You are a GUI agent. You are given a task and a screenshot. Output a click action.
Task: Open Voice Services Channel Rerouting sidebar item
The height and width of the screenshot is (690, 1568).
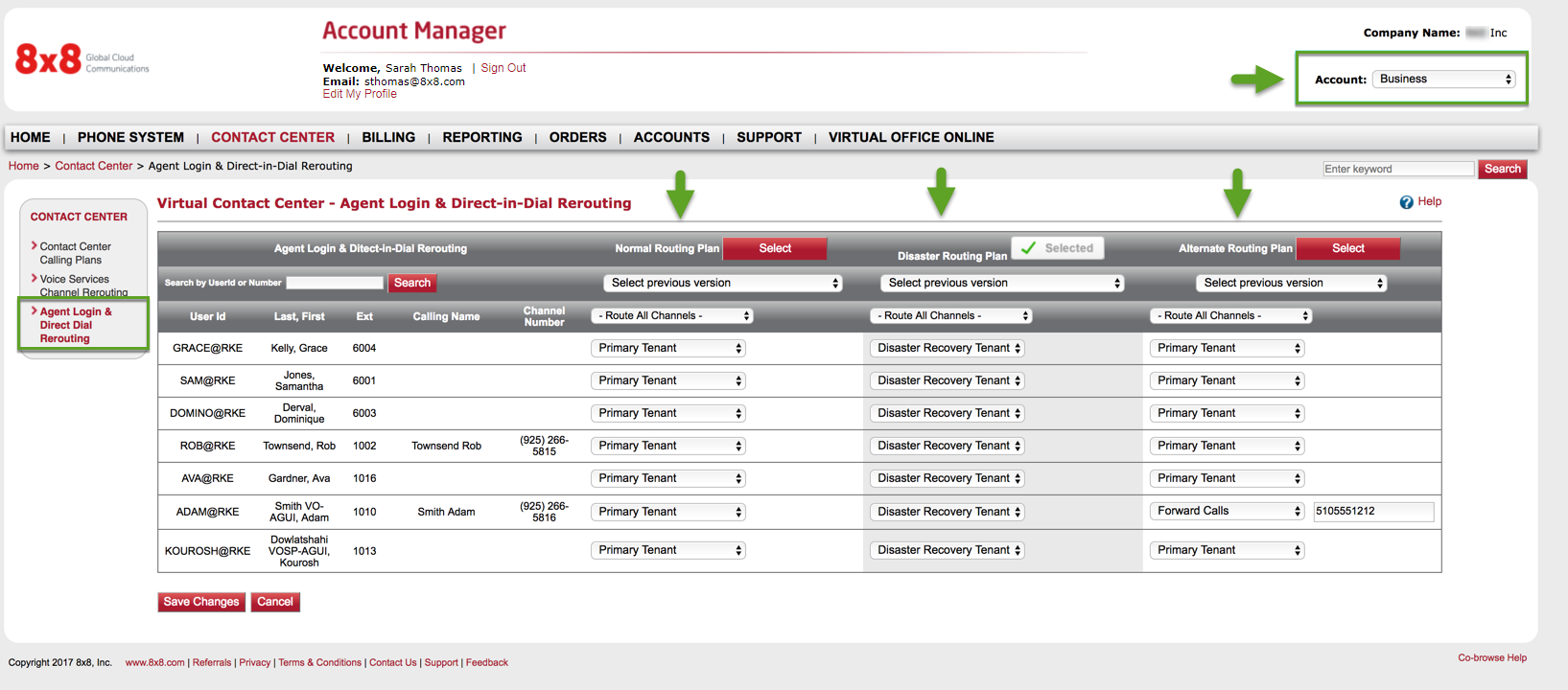click(83, 286)
